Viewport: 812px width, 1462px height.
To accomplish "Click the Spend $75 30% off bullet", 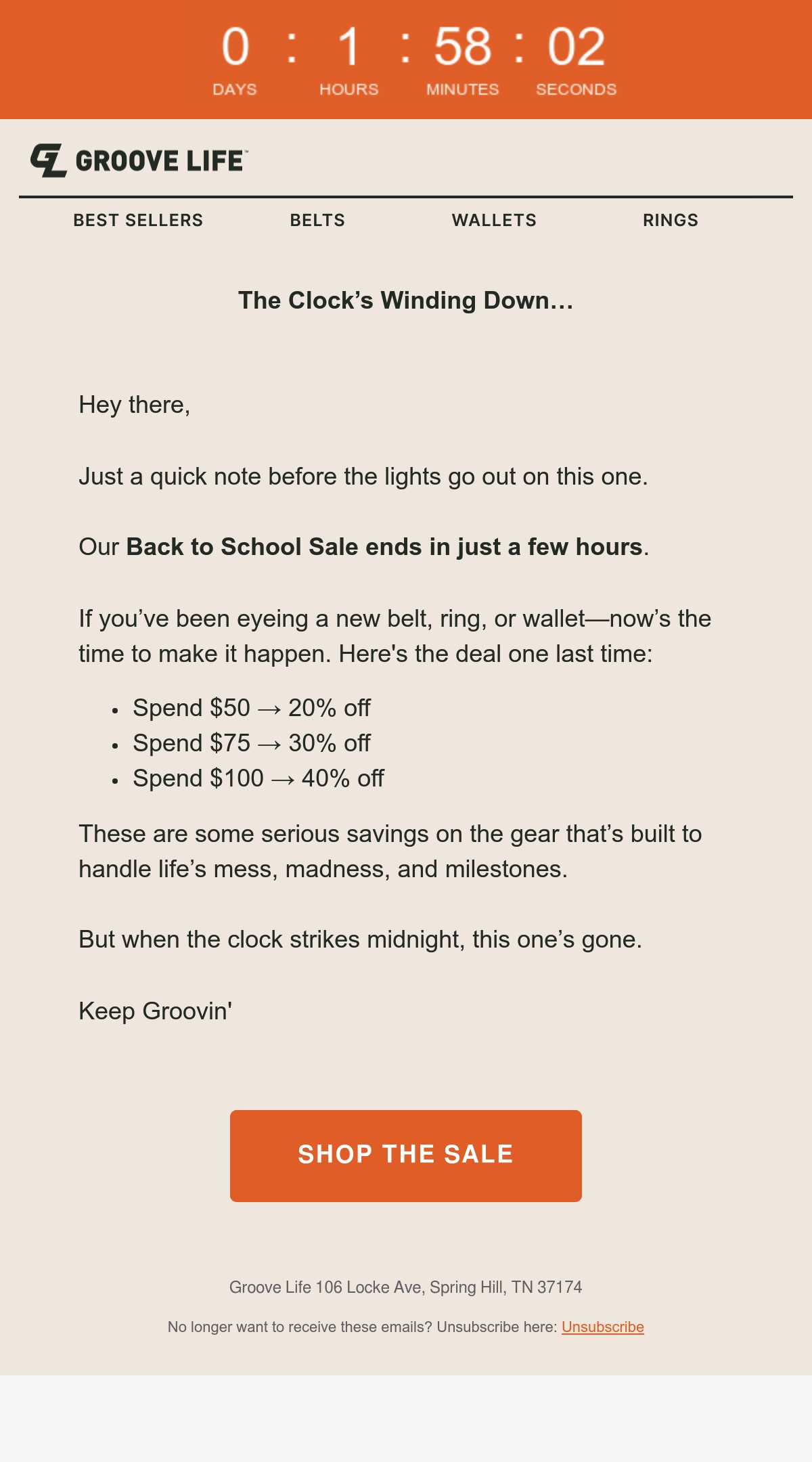I will tap(252, 743).
